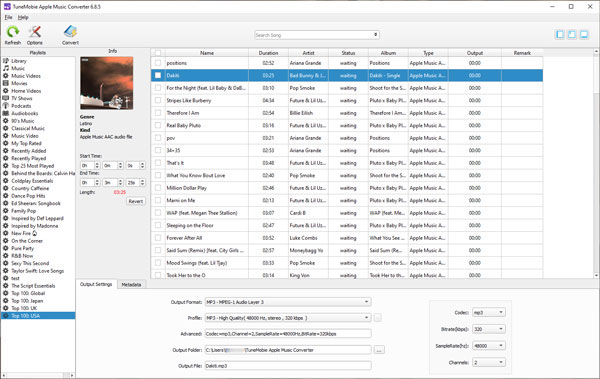Toggle the select-all checkbox in table header
This screenshot has width=600, height=379.
(x=158, y=53)
